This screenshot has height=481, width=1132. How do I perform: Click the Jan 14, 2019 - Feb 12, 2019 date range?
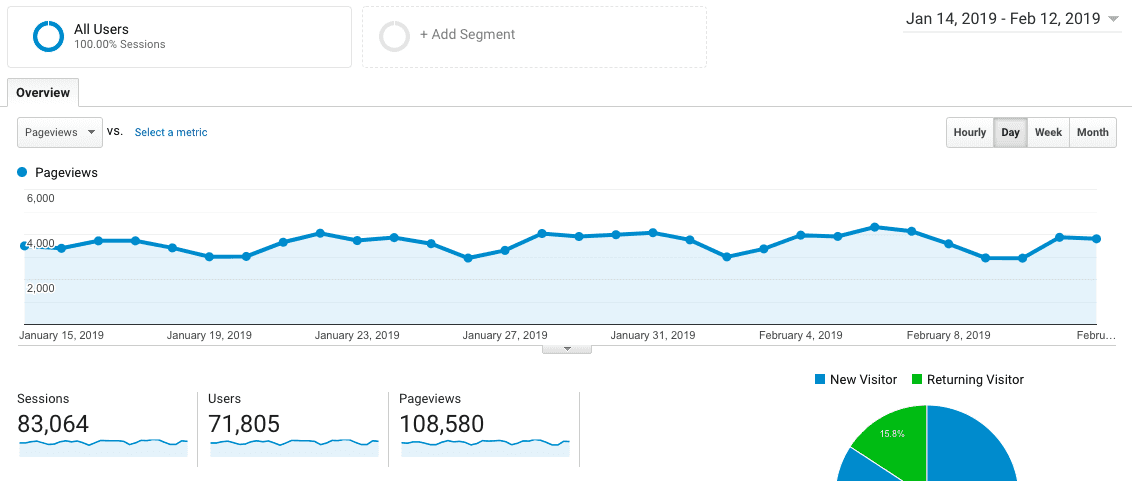tap(1003, 19)
